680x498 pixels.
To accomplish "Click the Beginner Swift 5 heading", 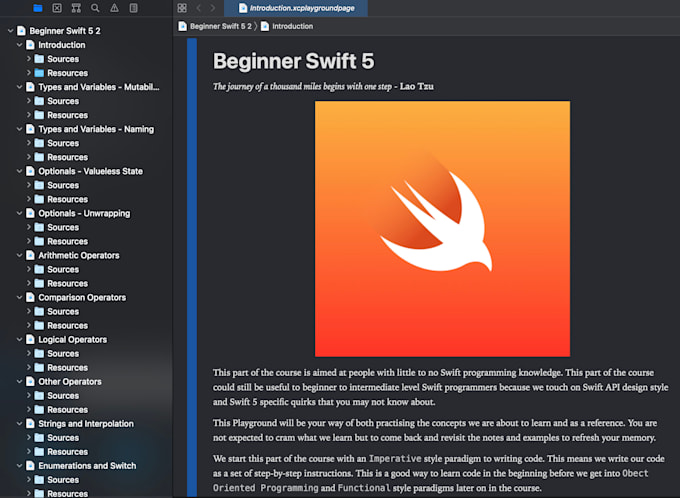I will pos(294,61).
